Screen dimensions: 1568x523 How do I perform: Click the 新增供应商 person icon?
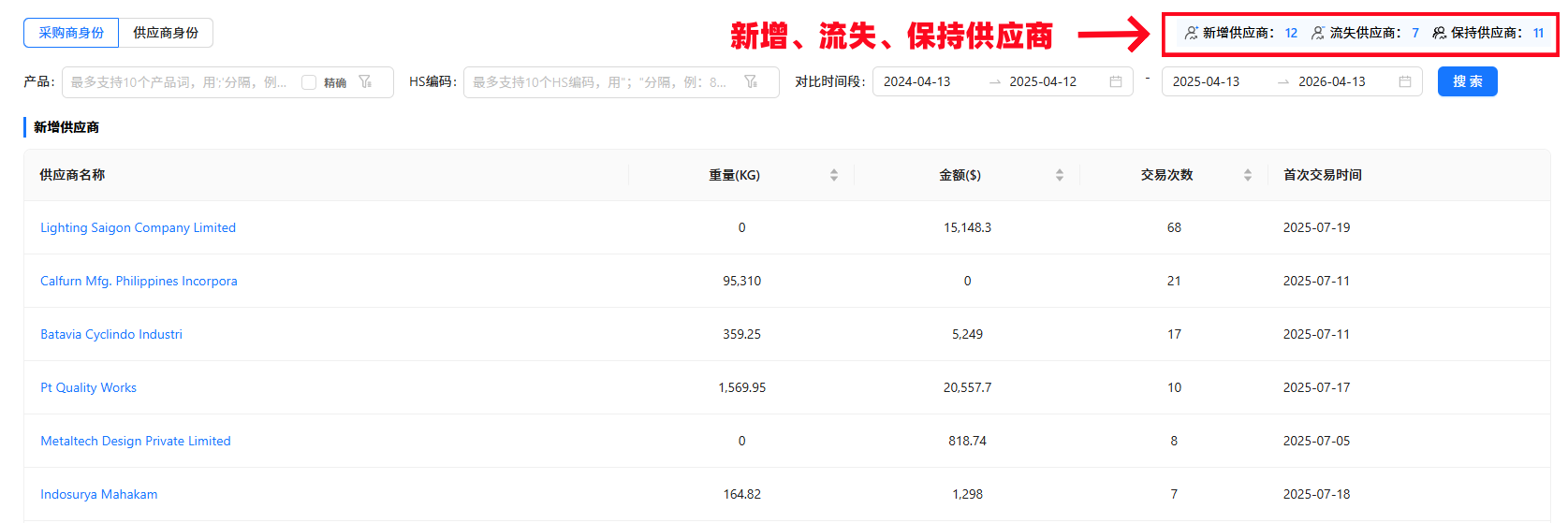pos(1191,33)
